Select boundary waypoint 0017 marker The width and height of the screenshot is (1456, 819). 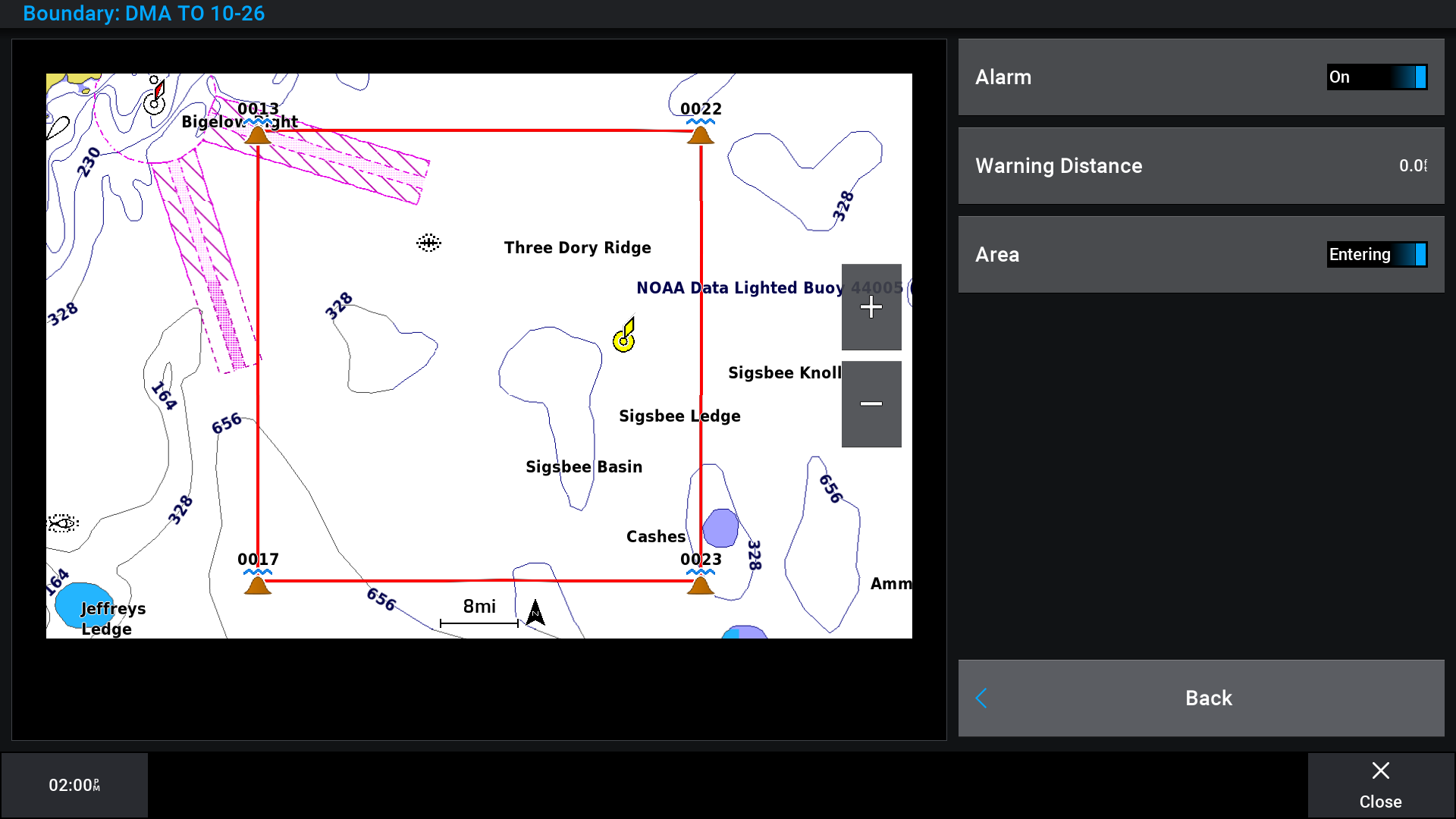(x=258, y=583)
